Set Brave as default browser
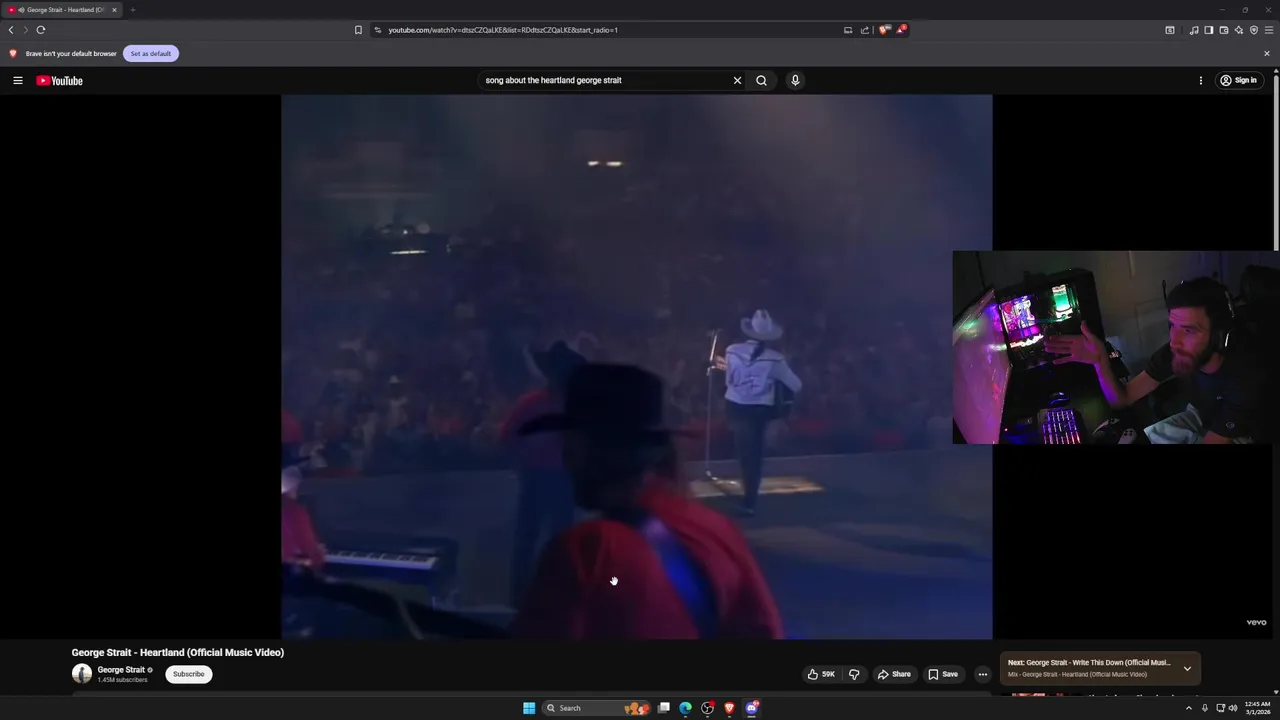The height and width of the screenshot is (720, 1280). (151, 53)
